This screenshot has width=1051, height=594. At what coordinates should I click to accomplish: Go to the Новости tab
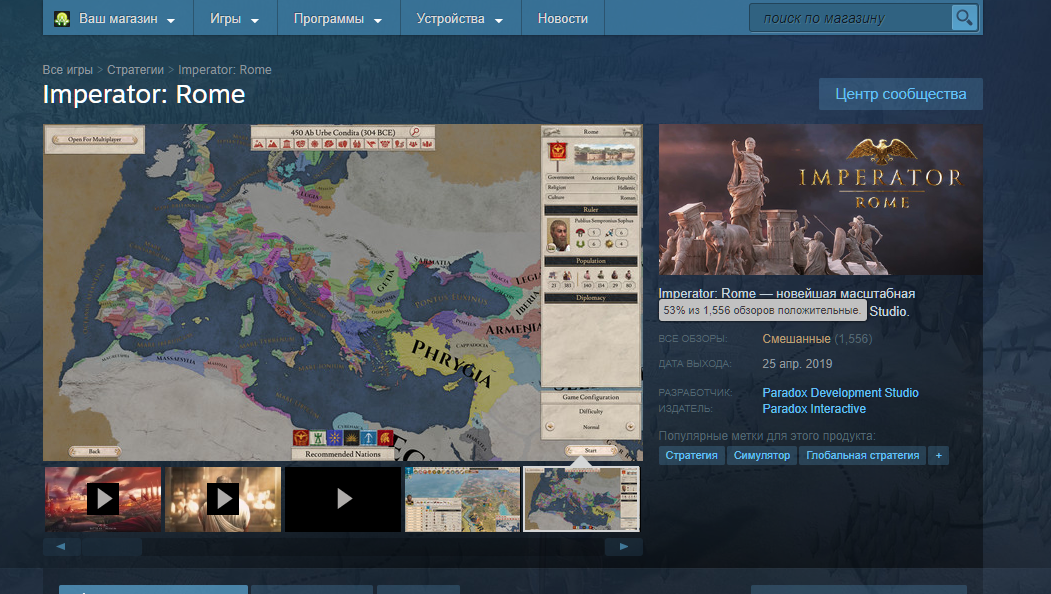[562, 18]
